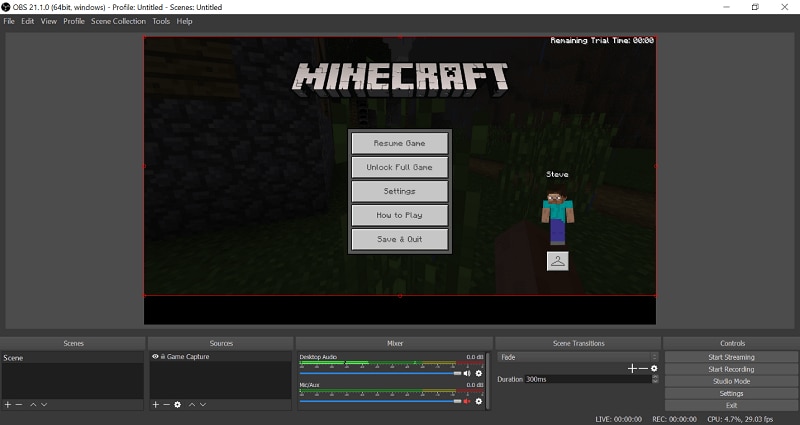The width and height of the screenshot is (800, 425).
Task: Click Start Recording button
Action: pos(731,369)
